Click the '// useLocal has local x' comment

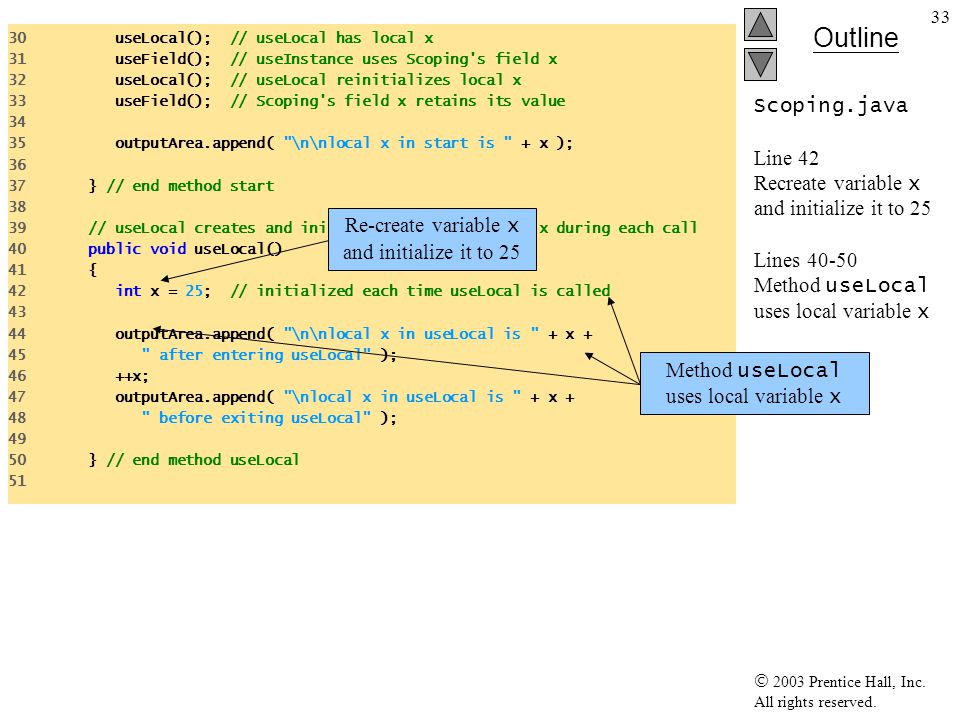click(332, 38)
